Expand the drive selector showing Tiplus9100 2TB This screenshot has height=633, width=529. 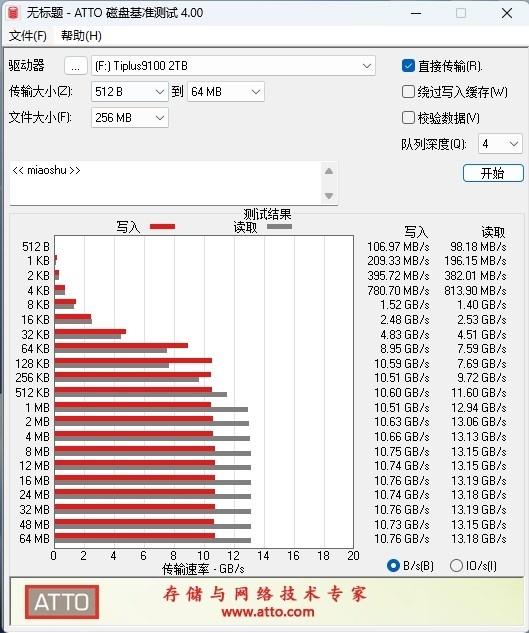click(x=233, y=66)
